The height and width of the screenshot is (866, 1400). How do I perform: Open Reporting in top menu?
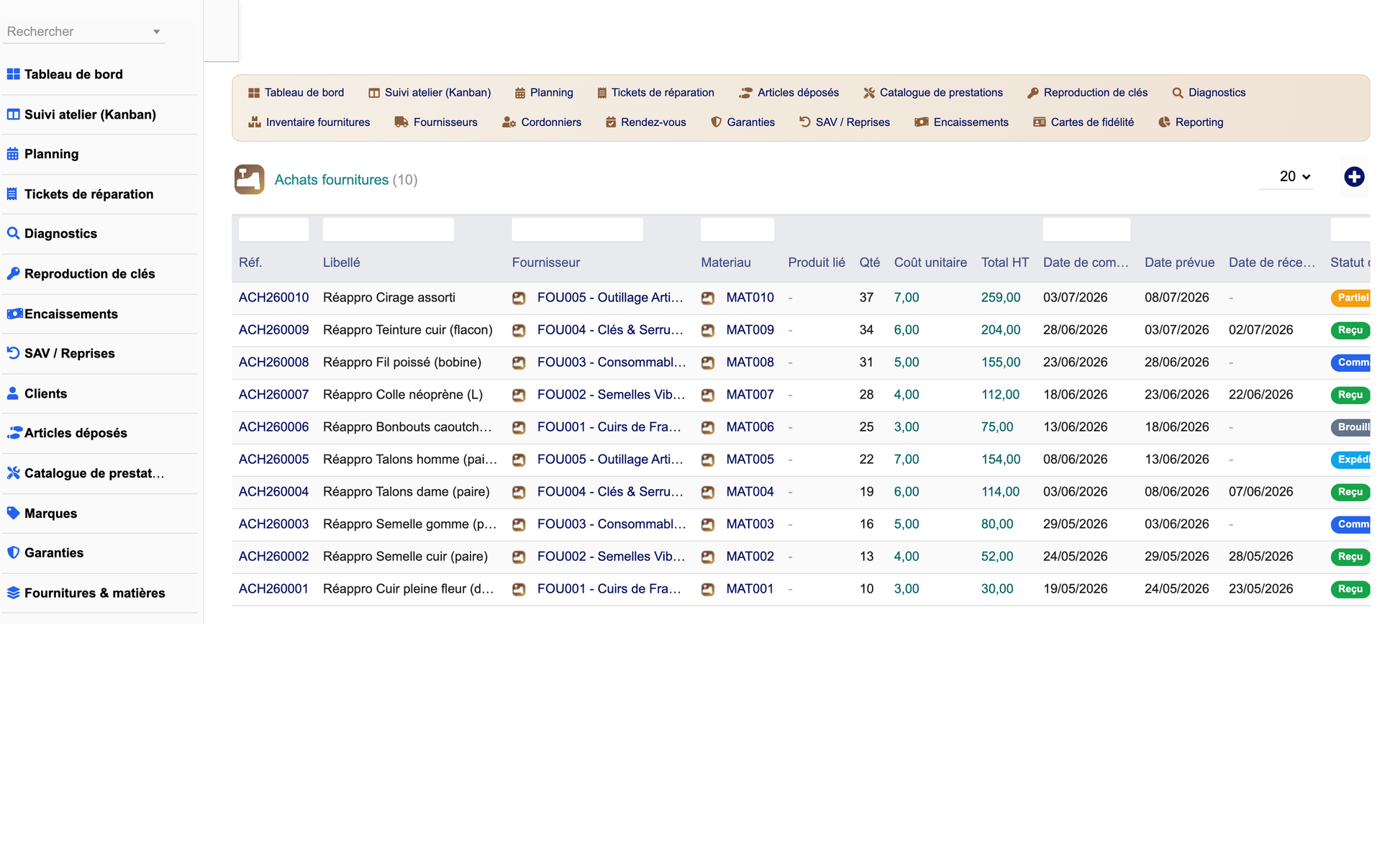pyautogui.click(x=1191, y=122)
